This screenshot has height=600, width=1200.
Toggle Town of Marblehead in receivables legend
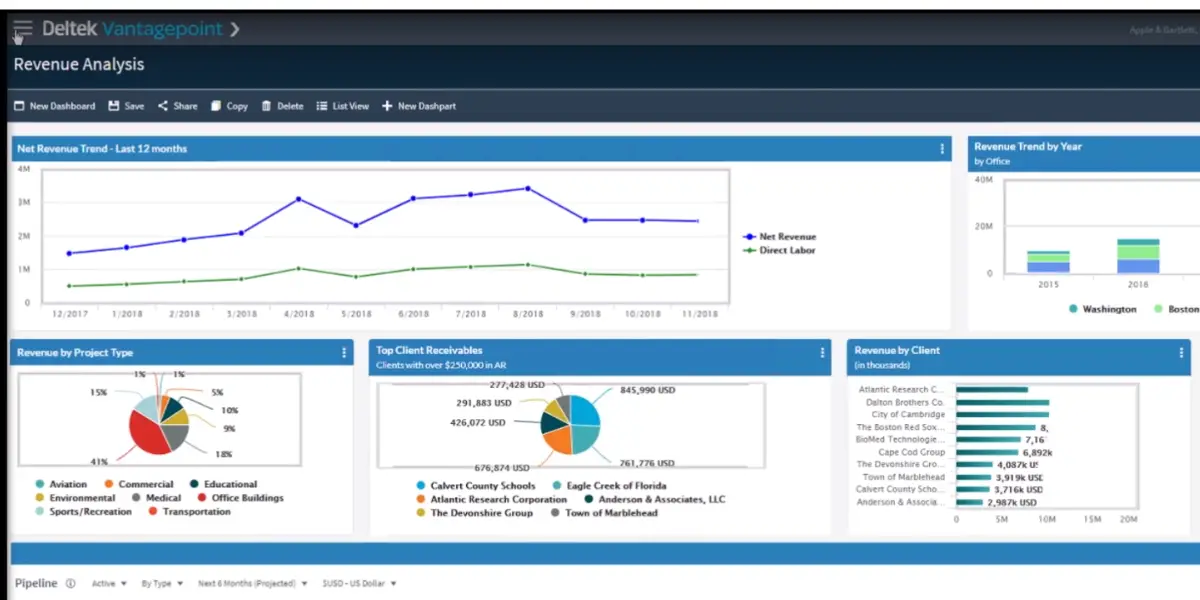pos(605,513)
